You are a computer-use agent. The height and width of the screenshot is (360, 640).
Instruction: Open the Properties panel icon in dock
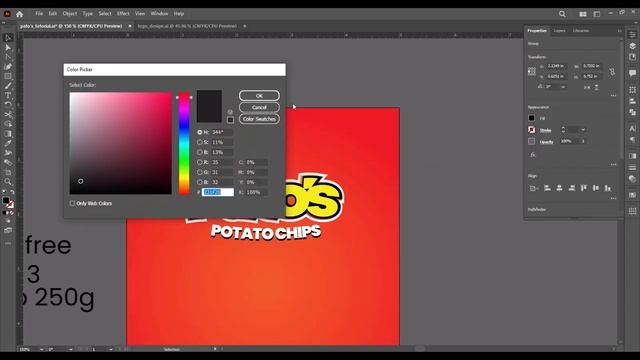click(x=632, y=35)
